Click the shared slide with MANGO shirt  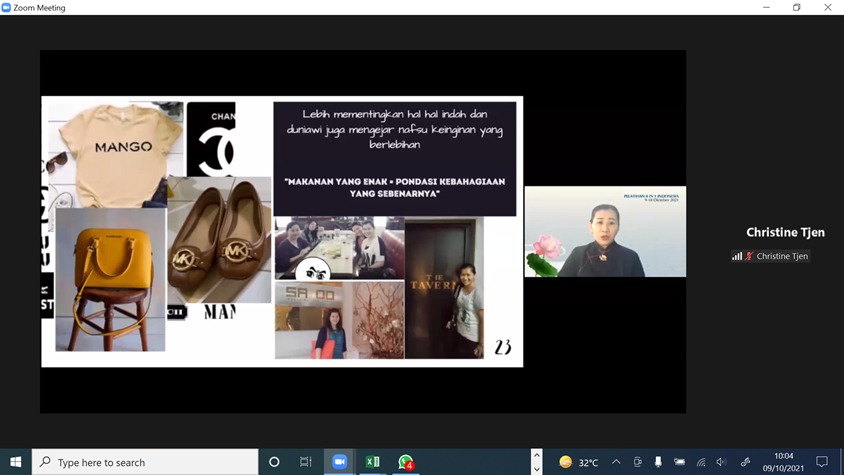(282, 232)
